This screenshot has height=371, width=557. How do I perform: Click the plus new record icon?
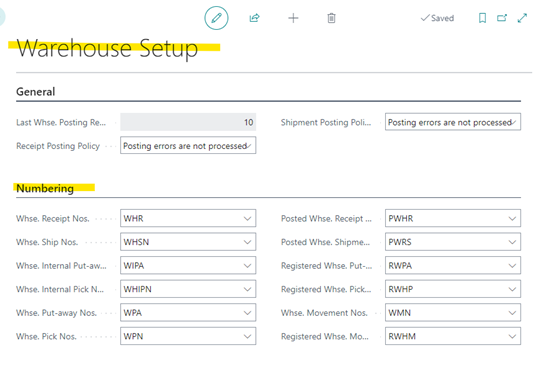click(293, 18)
